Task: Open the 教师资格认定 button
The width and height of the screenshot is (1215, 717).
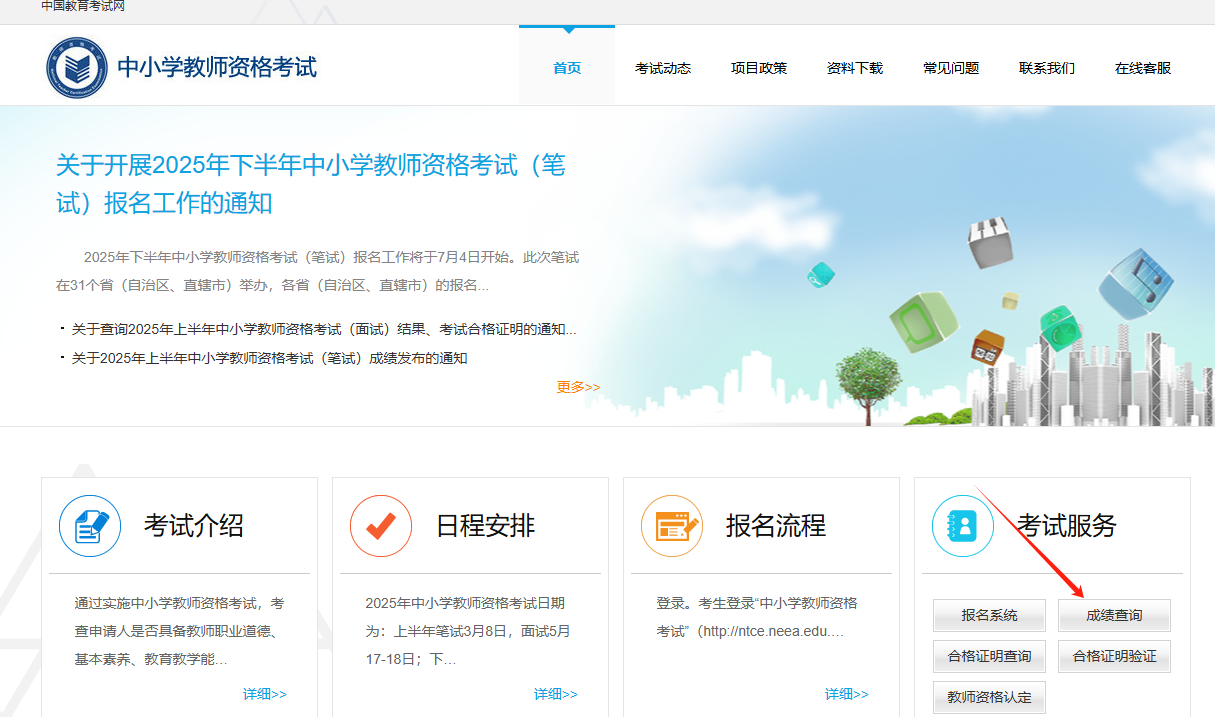Action: point(989,697)
